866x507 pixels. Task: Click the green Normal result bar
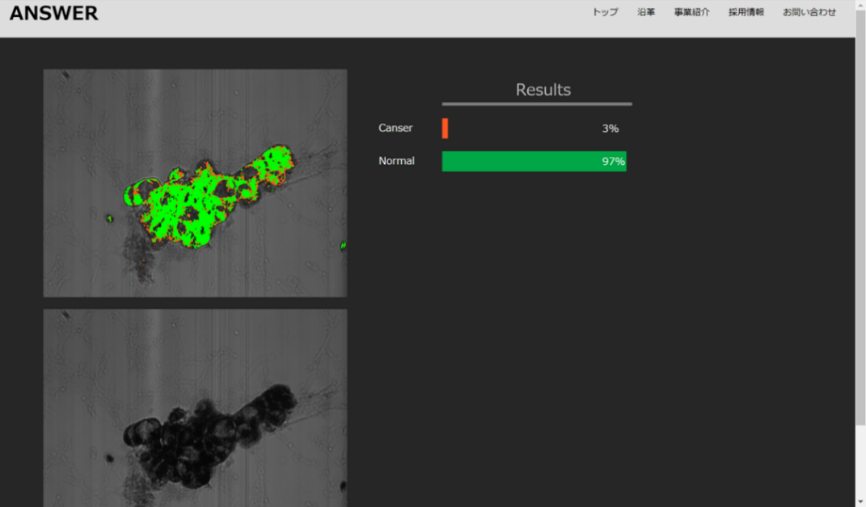click(534, 161)
